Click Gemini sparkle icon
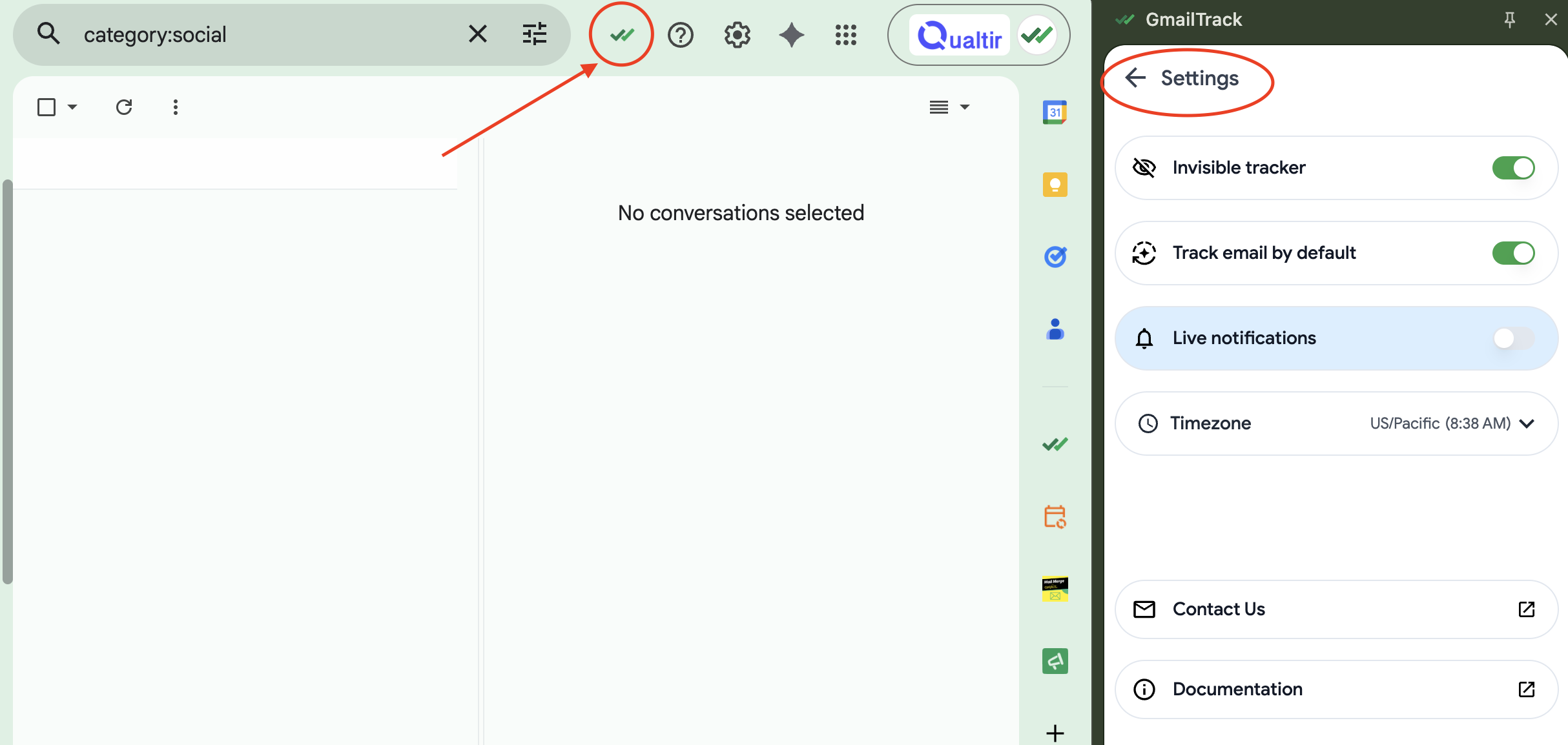The width and height of the screenshot is (1568, 745). [x=791, y=35]
